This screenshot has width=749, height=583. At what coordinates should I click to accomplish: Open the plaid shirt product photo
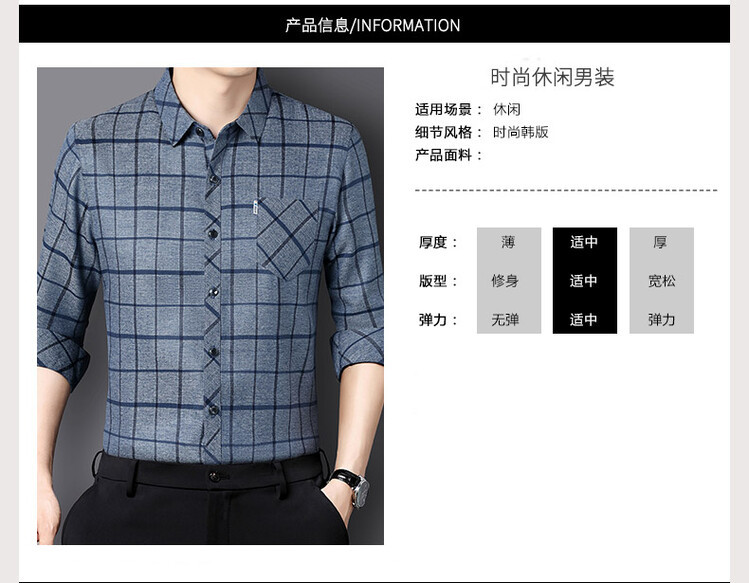(210, 306)
